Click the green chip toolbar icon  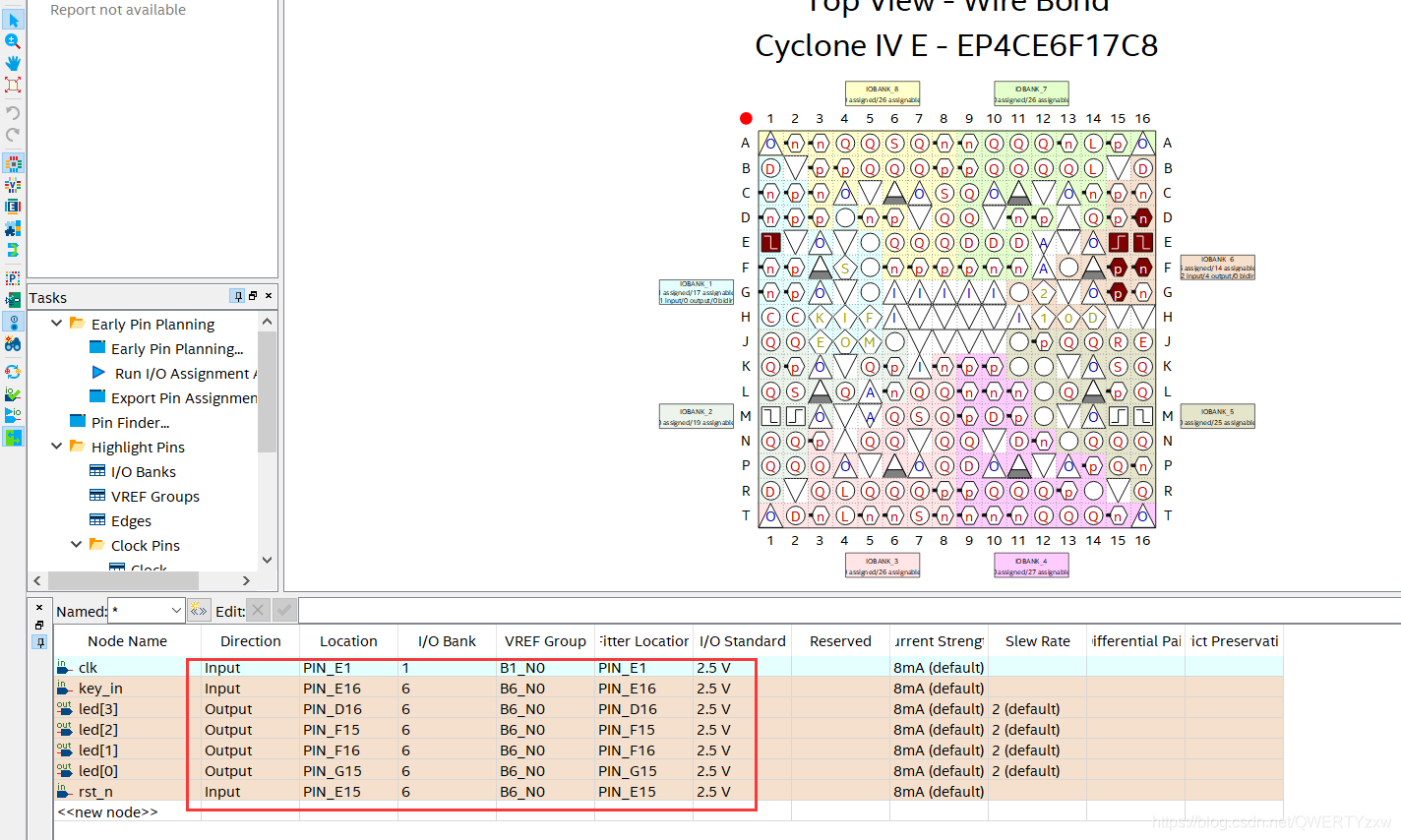13,300
